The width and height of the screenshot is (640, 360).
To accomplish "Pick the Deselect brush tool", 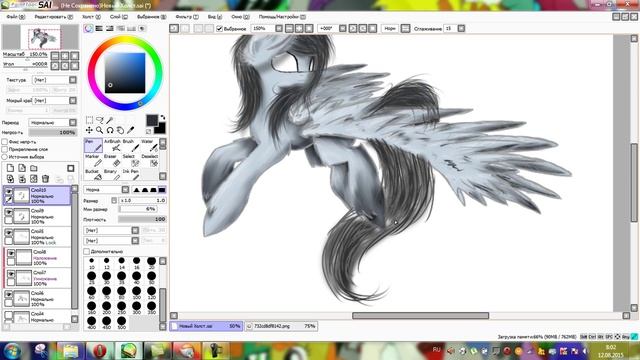I will (x=149, y=160).
